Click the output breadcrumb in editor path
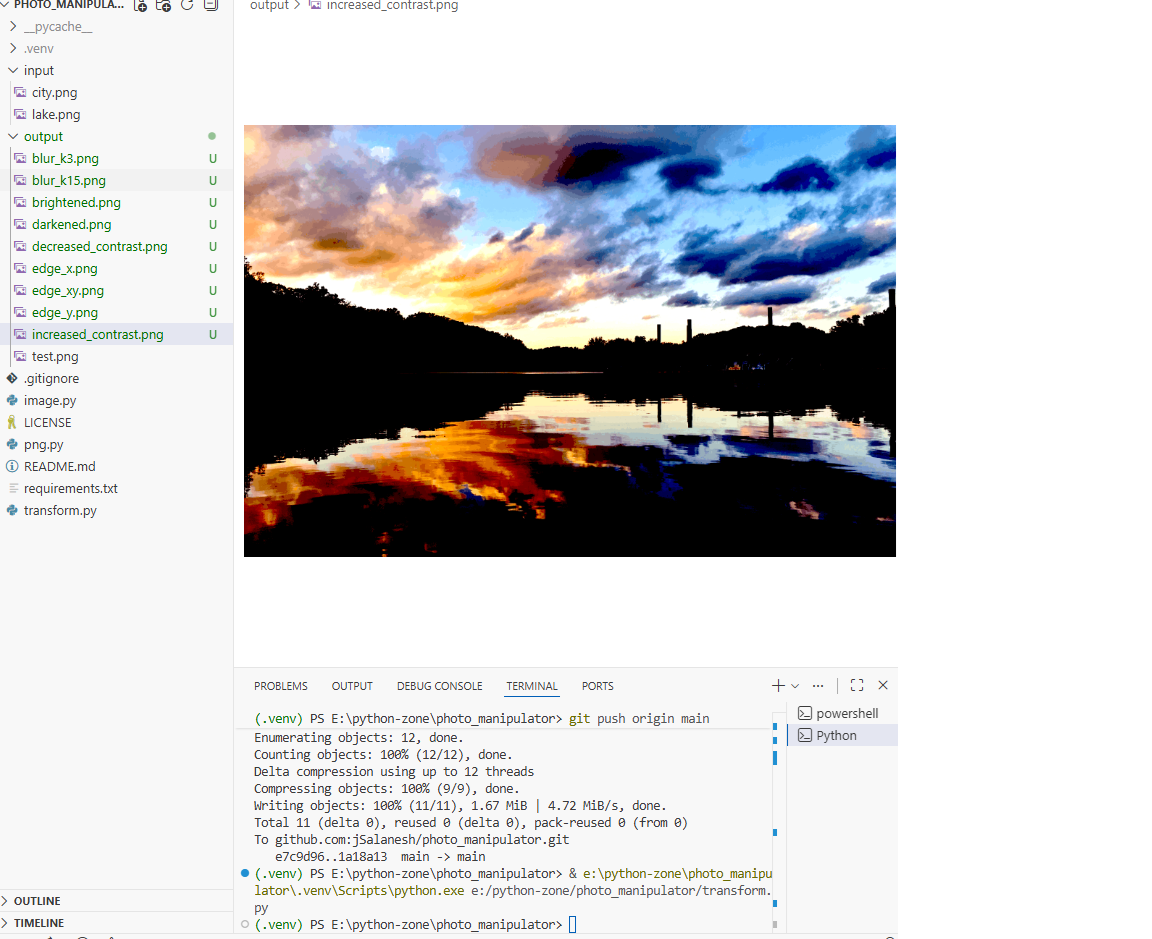This screenshot has width=1152, height=939. (x=269, y=6)
